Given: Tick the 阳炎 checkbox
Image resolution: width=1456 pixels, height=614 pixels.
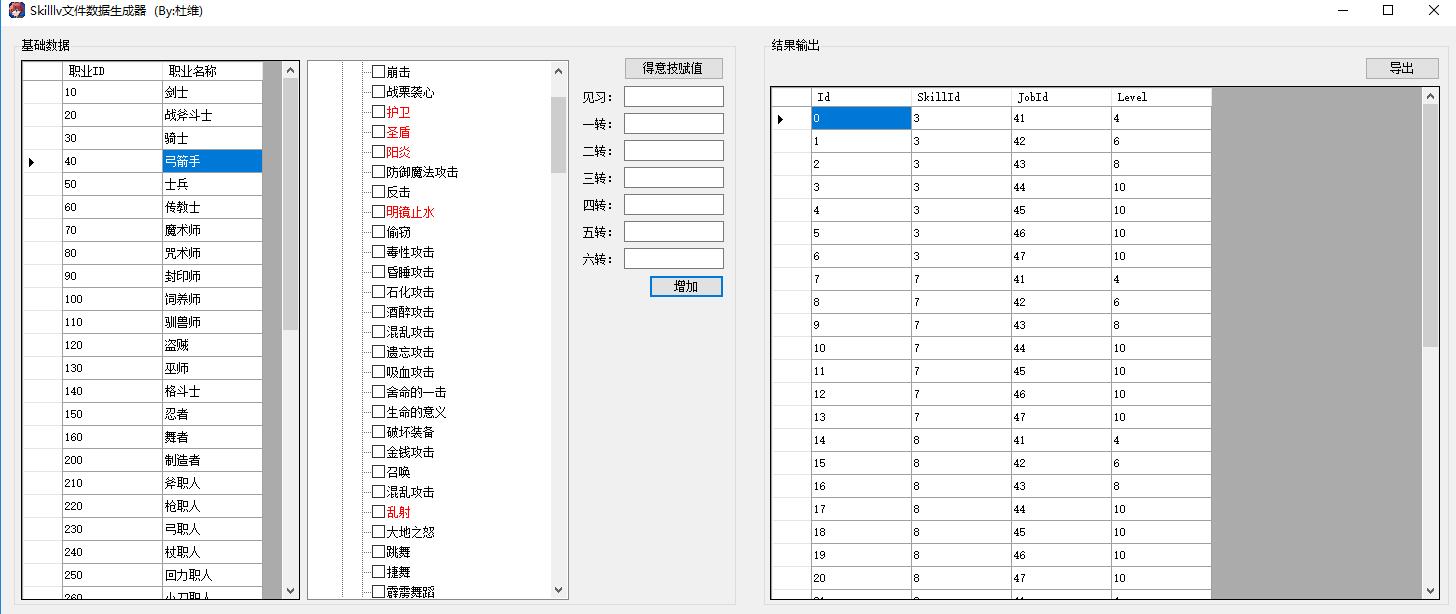Looking at the screenshot, I should (378, 152).
